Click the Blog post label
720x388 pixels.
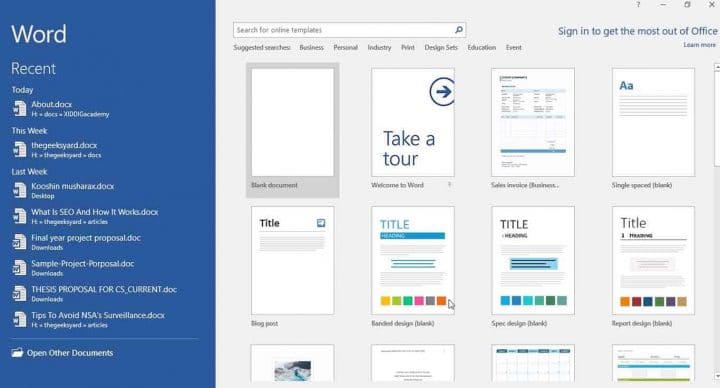[x=264, y=323]
